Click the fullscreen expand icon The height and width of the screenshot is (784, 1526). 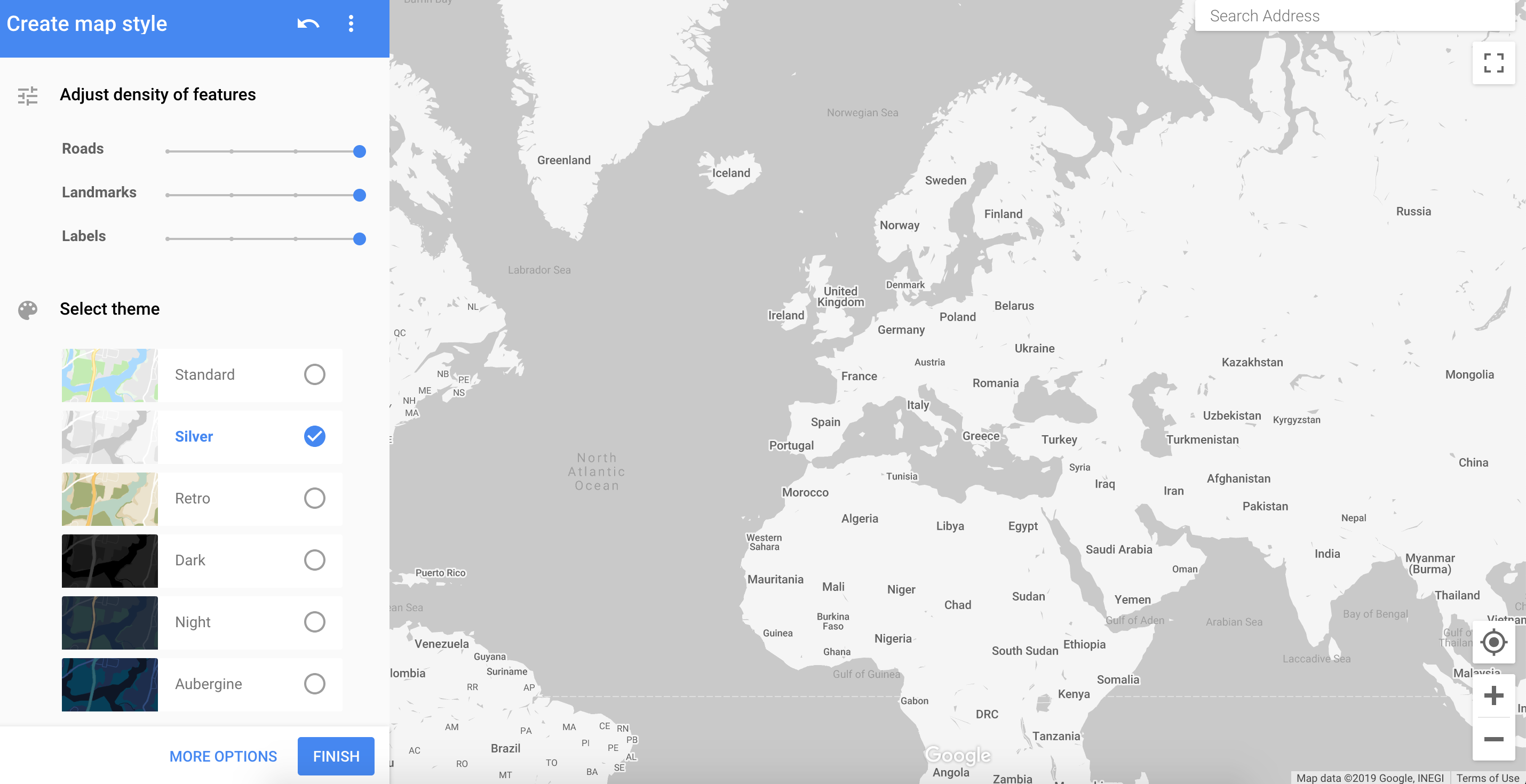click(1494, 65)
